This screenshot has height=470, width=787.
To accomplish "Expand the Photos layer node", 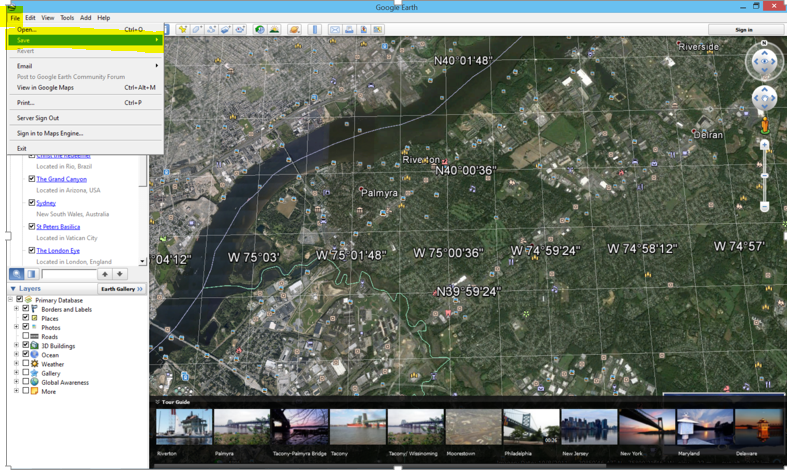I will [x=16, y=326].
